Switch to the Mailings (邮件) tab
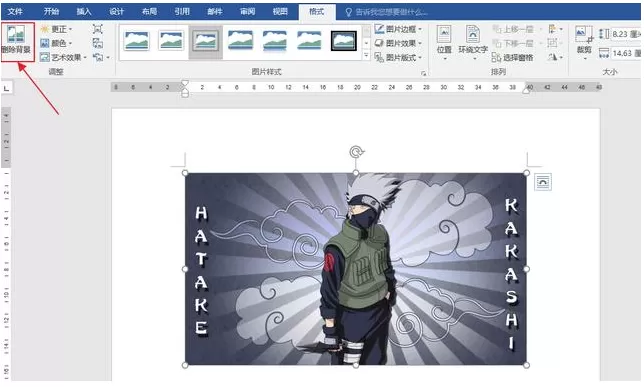The width and height of the screenshot is (644, 387). (x=214, y=12)
